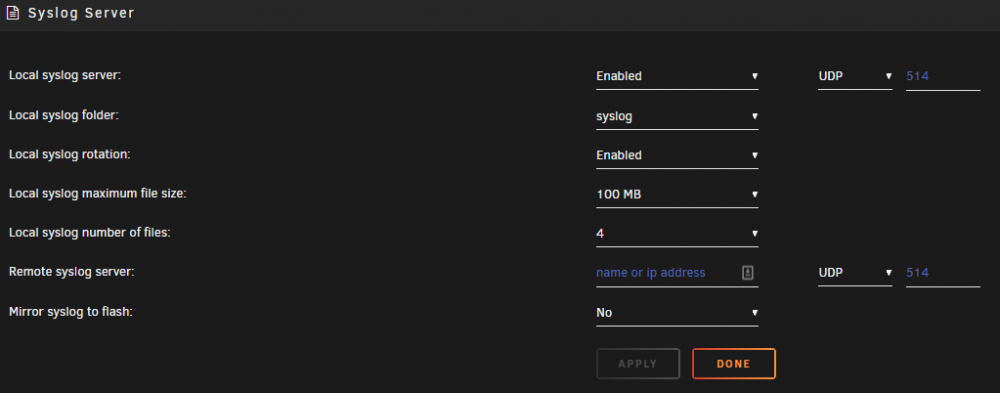The width and height of the screenshot is (1000, 393).
Task: Select protocol dropdown for local syslog server
Action: click(855, 76)
